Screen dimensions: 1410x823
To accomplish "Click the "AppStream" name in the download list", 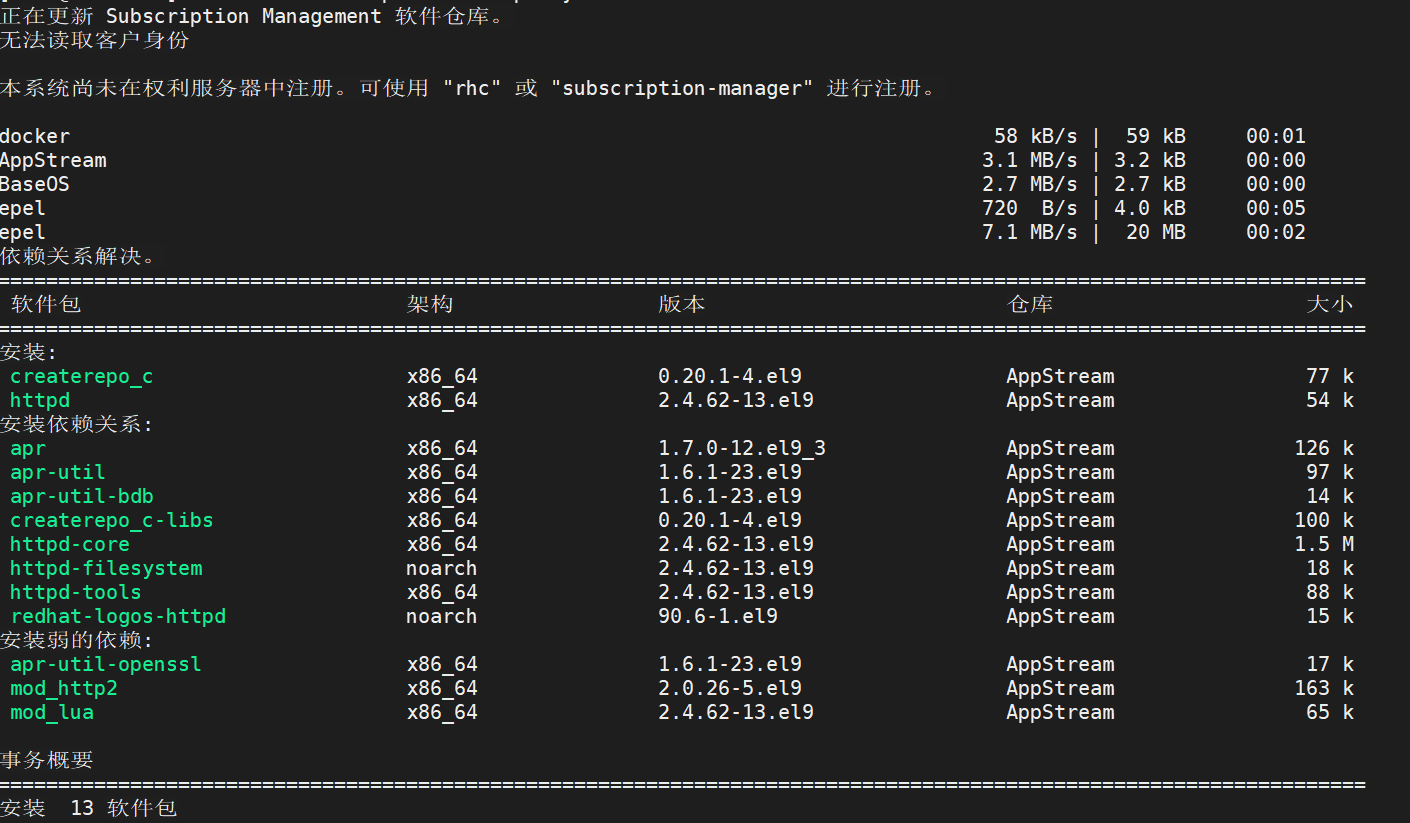I will point(53,161).
